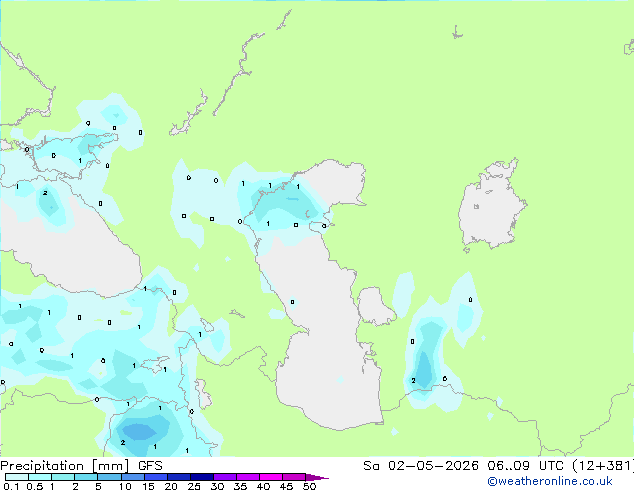This screenshot has height=490, width=634.
Task: Click the 'Sa 02-05-2026 06..09 UTC (12+381)' timestamp
Action: point(498,466)
